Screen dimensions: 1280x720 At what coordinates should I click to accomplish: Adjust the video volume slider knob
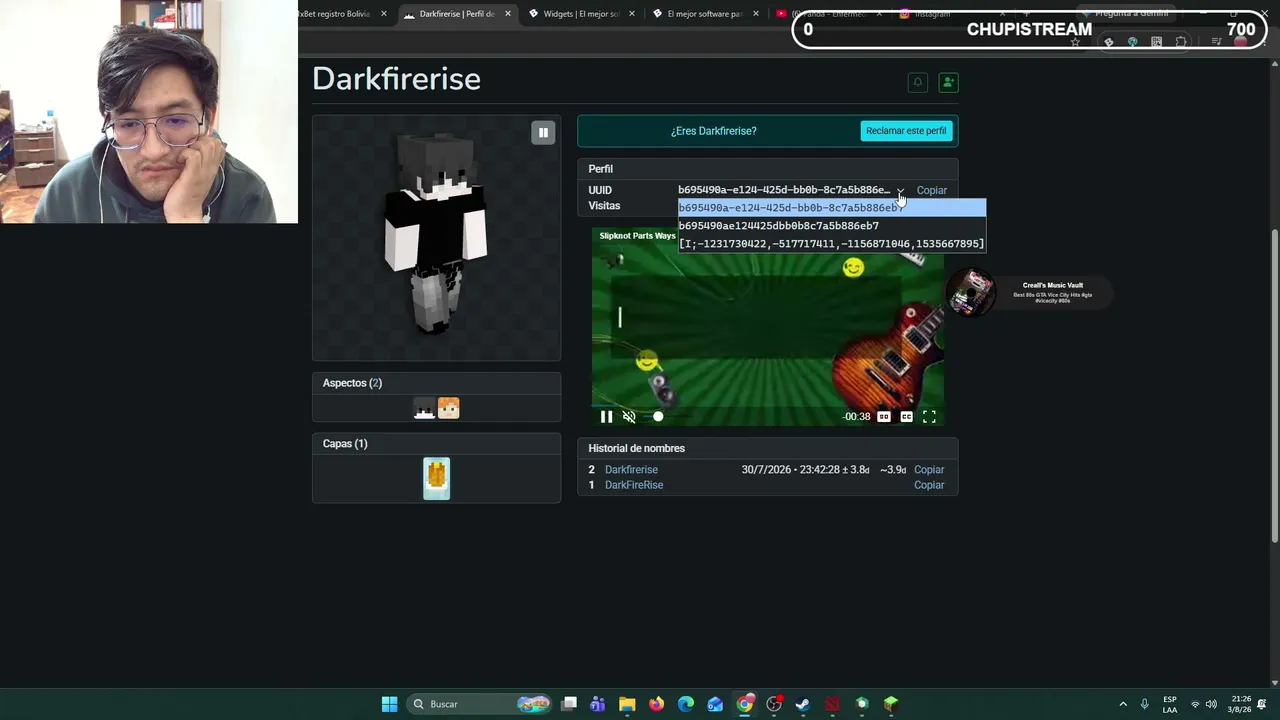tap(658, 417)
